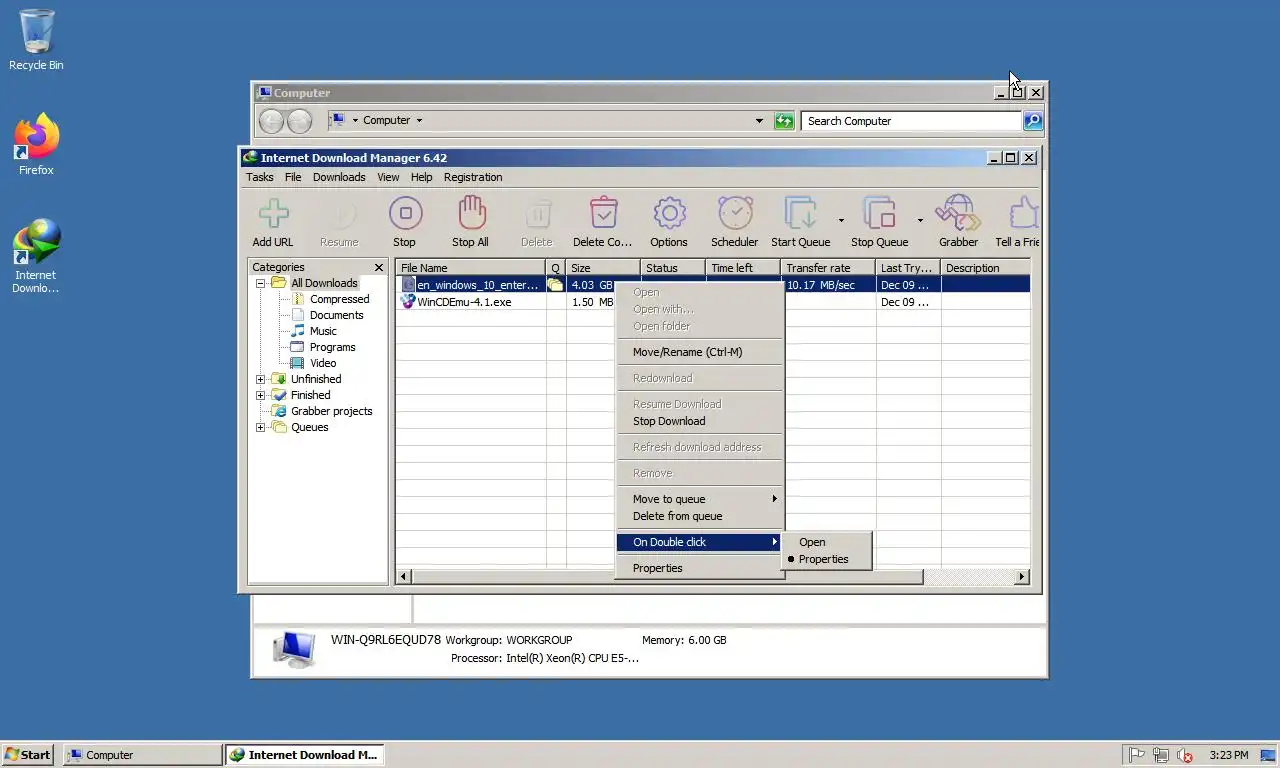Viewport: 1280px width, 768px height.
Task: Sort by Transfer rate column header
Action: tap(828, 268)
